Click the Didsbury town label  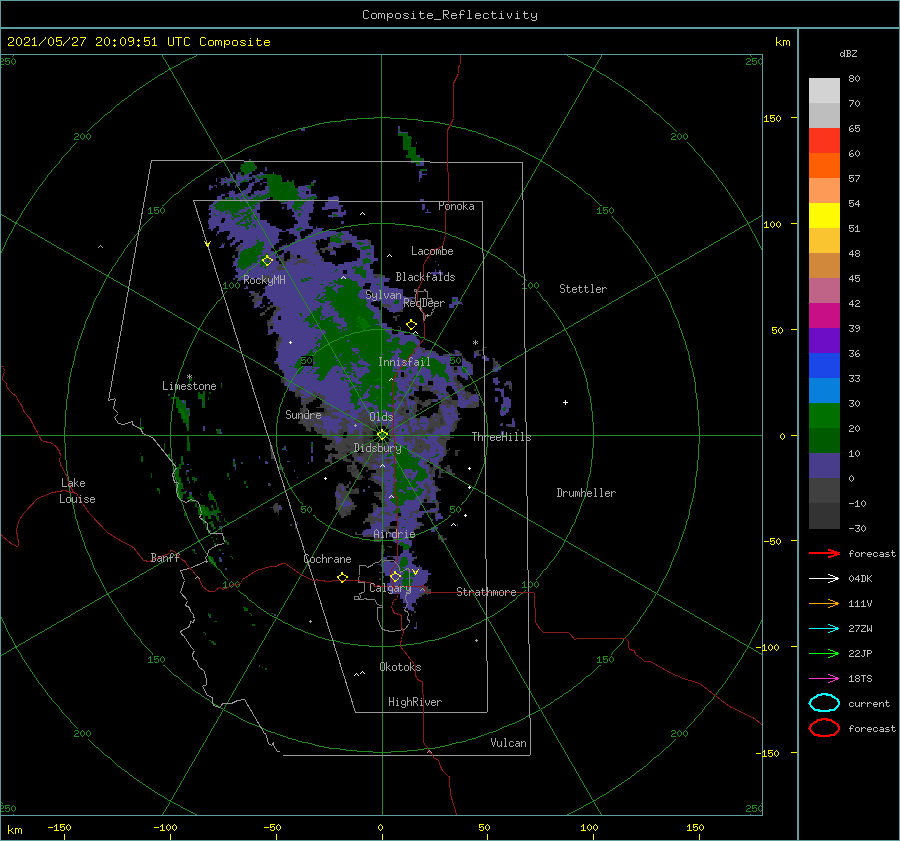(377, 448)
